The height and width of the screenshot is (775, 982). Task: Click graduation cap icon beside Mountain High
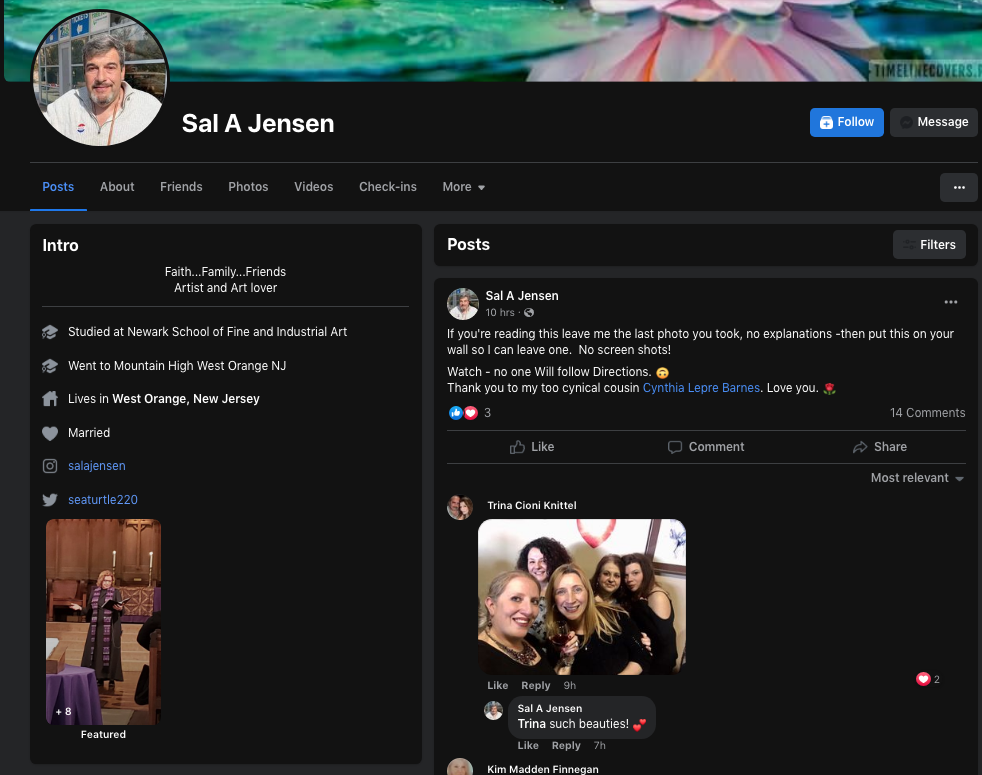tap(50, 366)
